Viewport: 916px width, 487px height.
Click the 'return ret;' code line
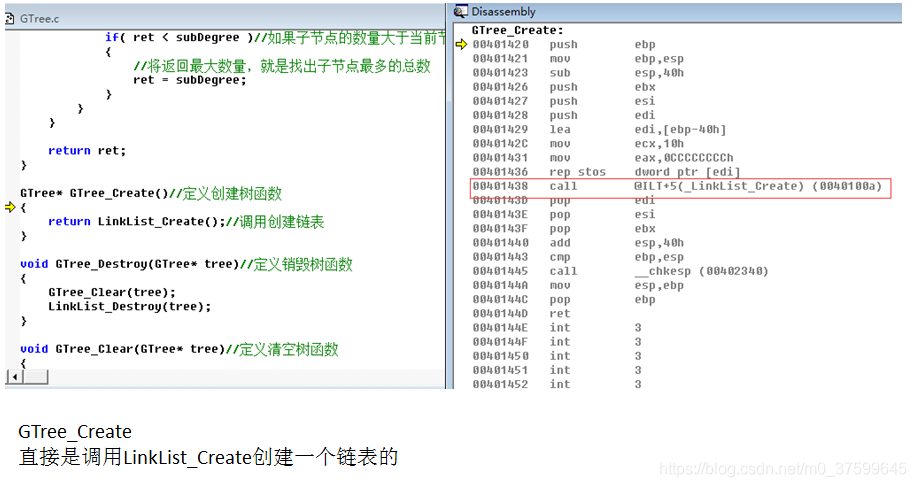(x=87, y=151)
